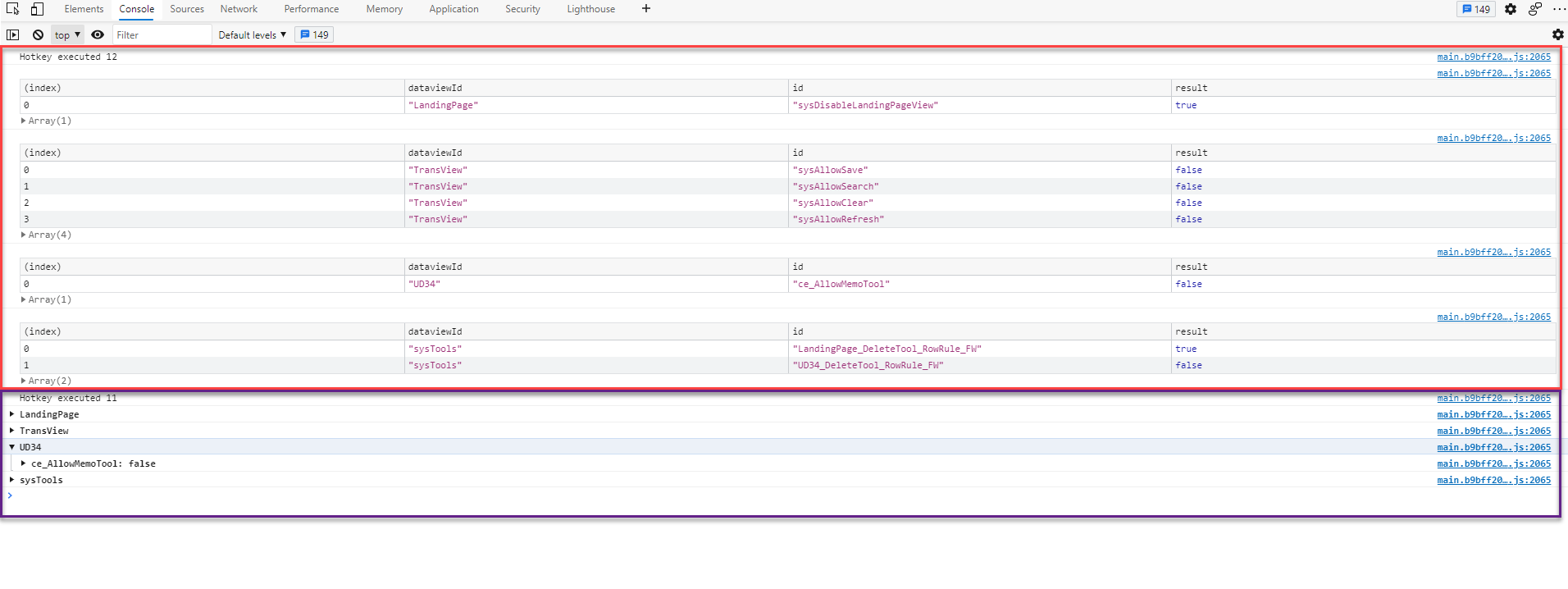
Task: Click the send feedback icon
Action: 1534,9
